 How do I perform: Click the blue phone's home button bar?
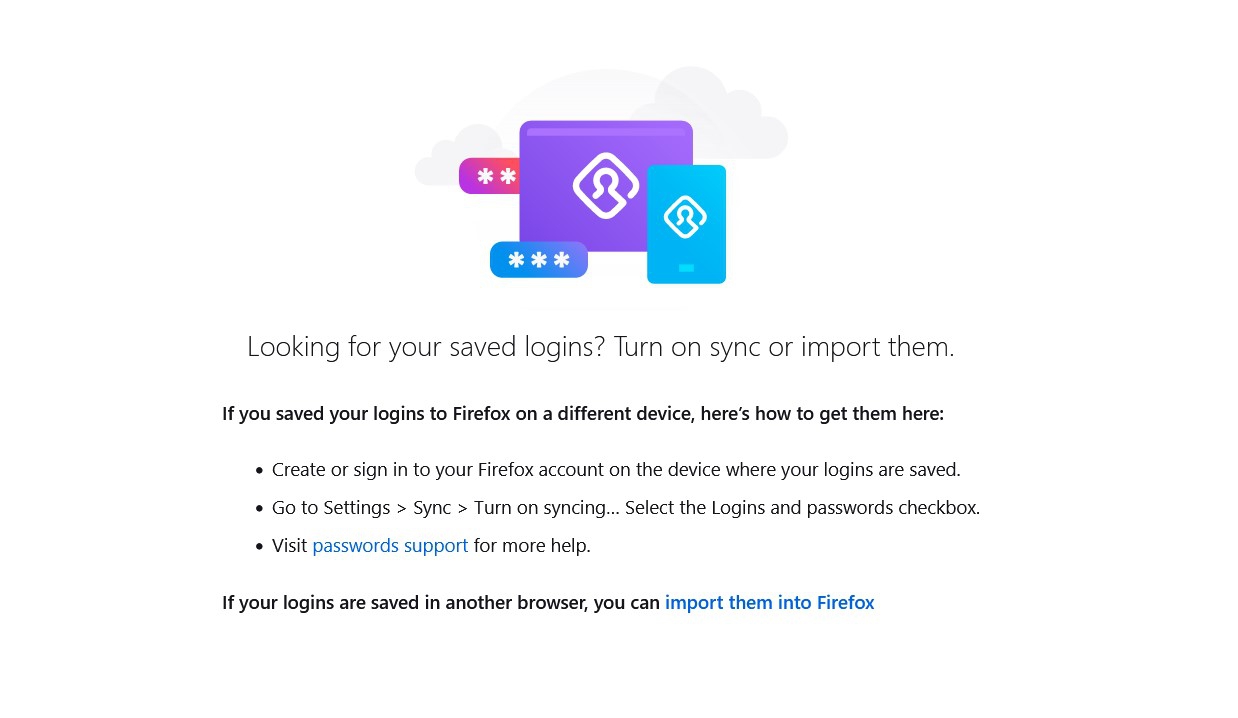coord(686,268)
